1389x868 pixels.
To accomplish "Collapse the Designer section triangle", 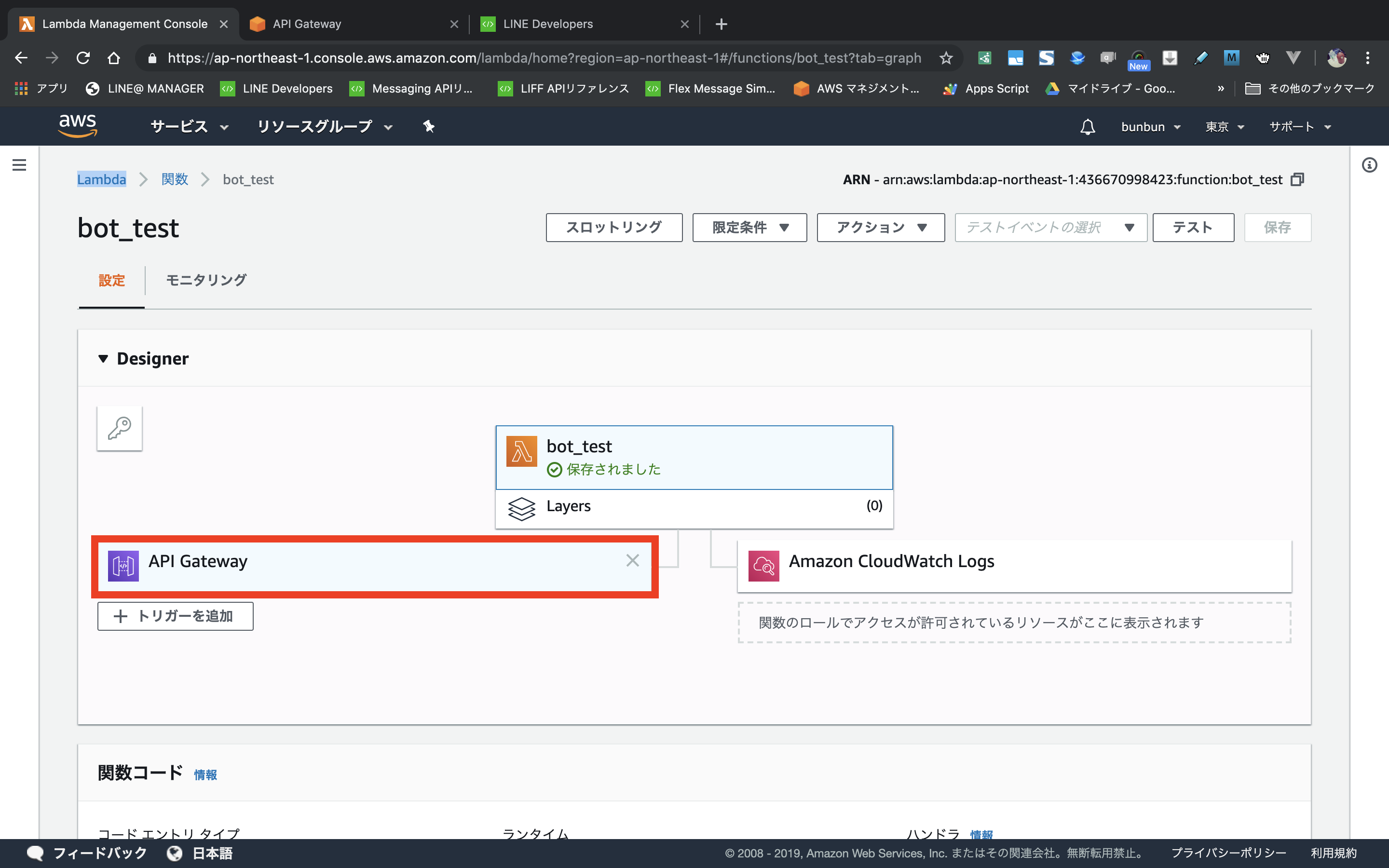I will pos(103,359).
